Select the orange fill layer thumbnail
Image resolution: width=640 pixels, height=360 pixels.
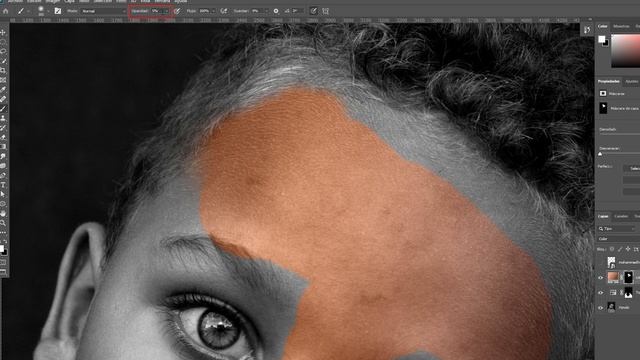(x=613, y=277)
